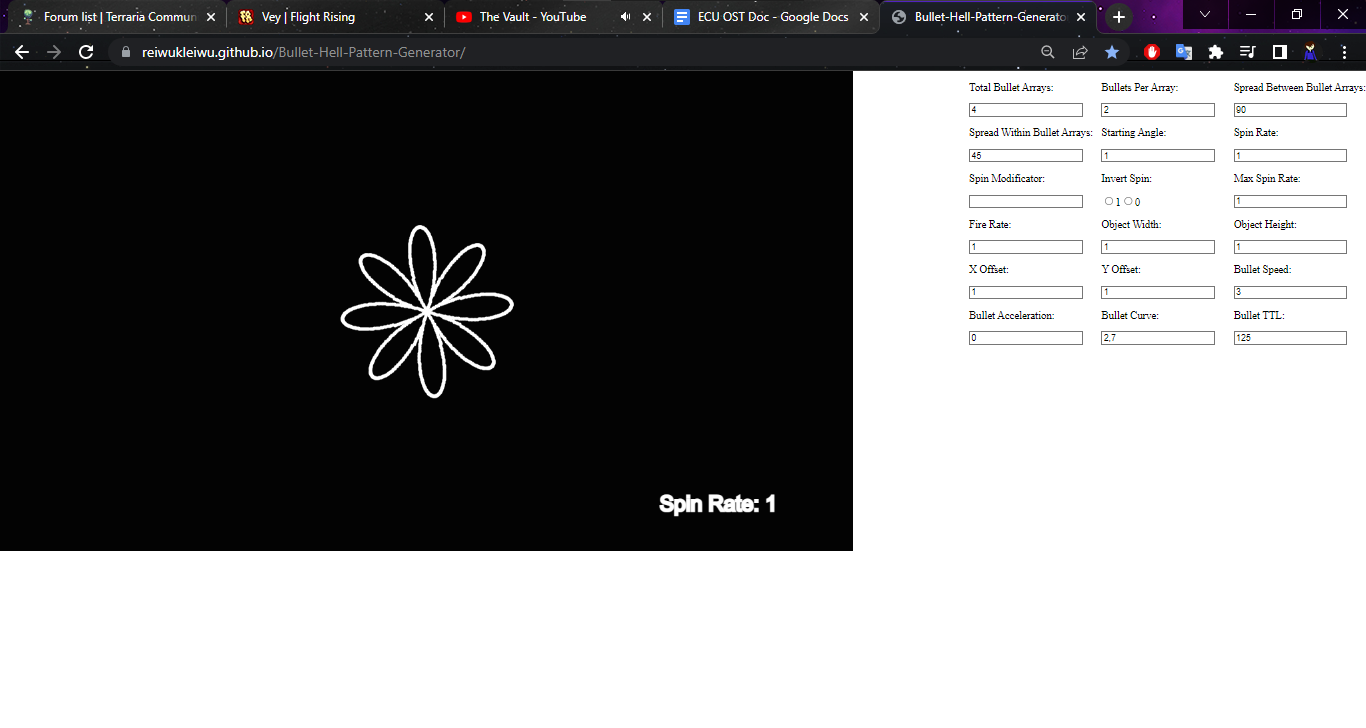Click the forward navigation arrow
Image resolution: width=1366 pixels, height=728 pixels.
(54, 52)
